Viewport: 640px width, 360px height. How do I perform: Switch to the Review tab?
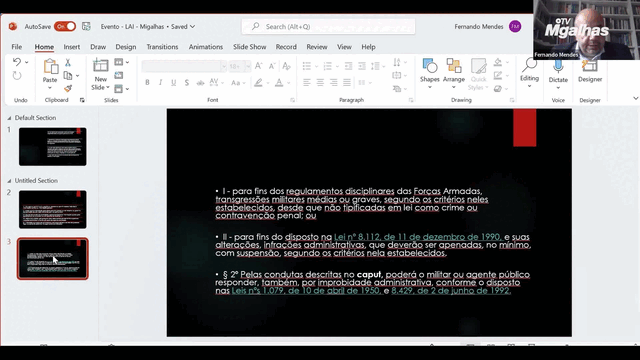coord(317,47)
